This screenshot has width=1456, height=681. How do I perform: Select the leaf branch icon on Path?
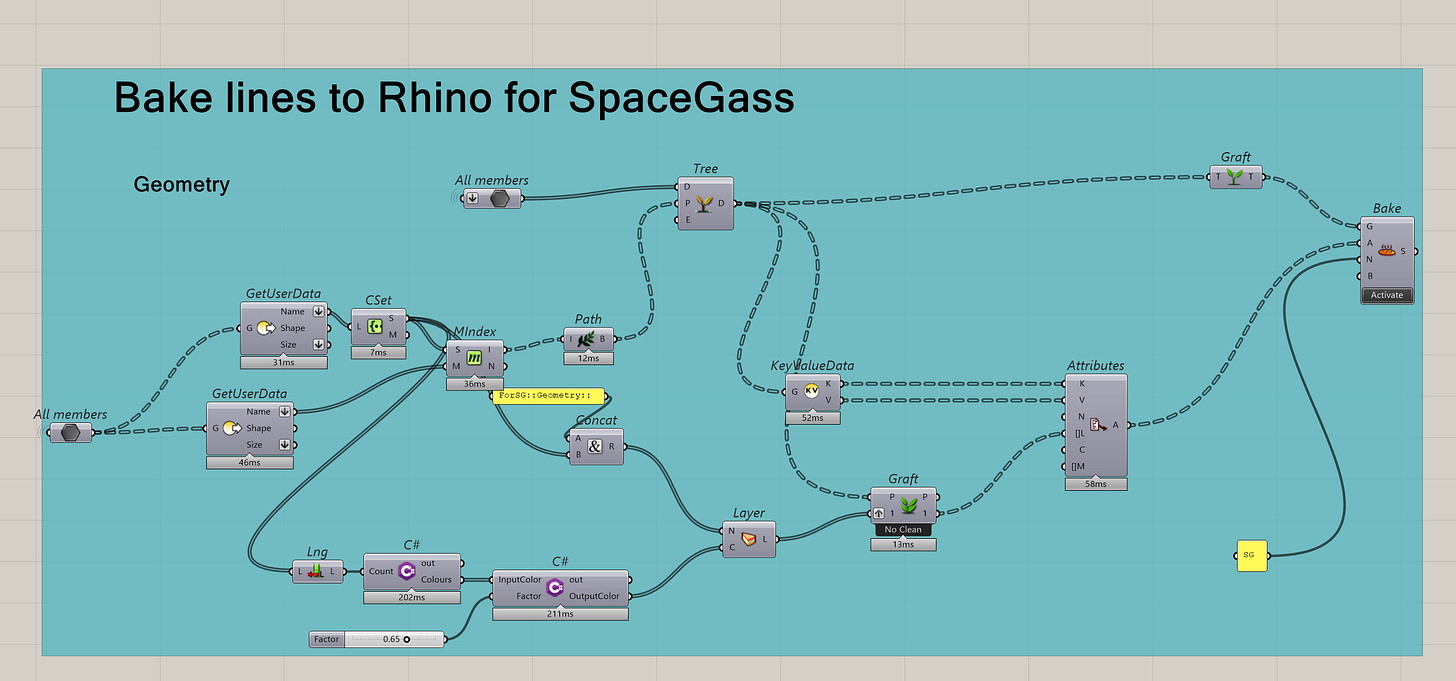click(x=588, y=339)
